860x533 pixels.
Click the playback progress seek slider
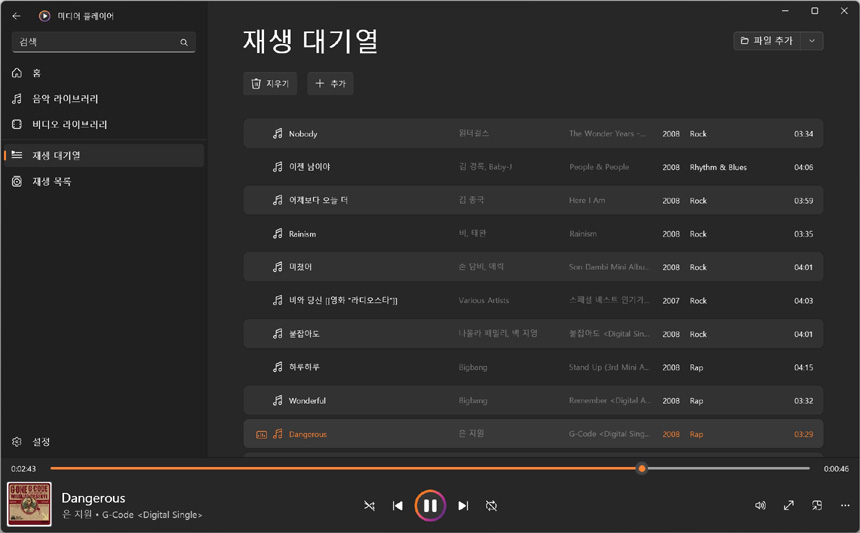(430, 468)
